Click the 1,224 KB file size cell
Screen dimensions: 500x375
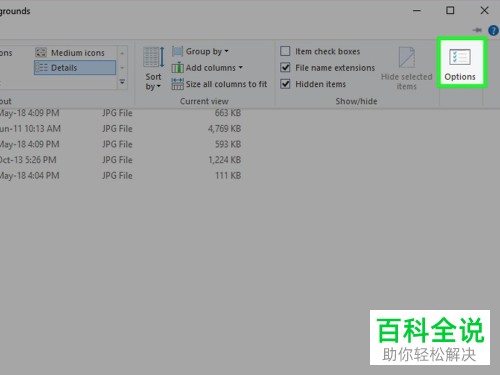click(224, 160)
